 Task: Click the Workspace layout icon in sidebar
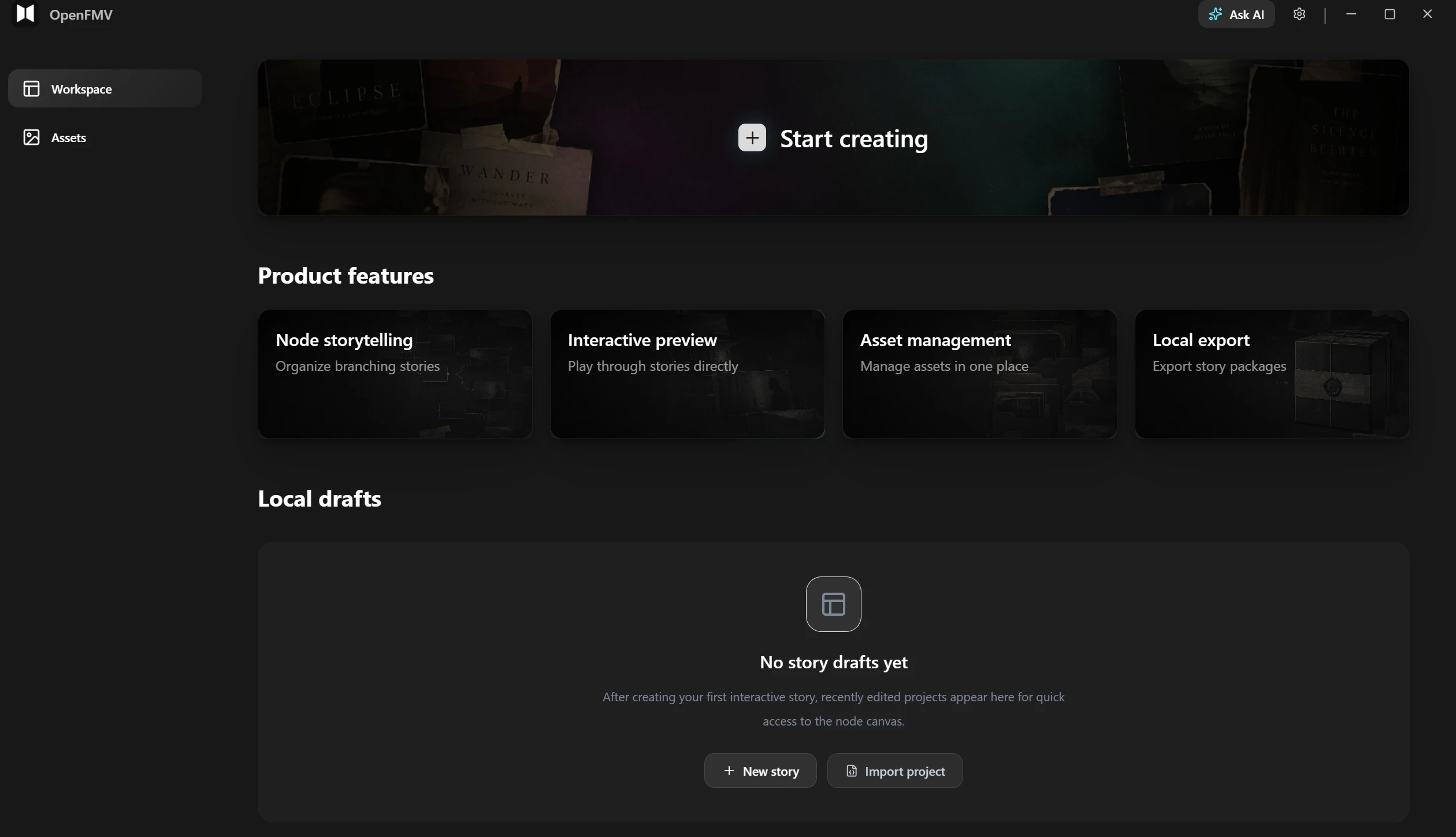coord(31,88)
